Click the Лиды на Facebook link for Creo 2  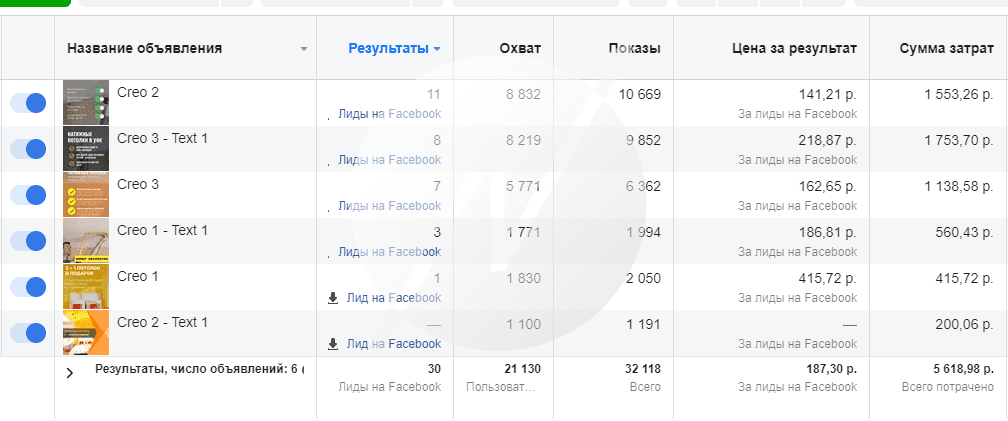(390, 114)
